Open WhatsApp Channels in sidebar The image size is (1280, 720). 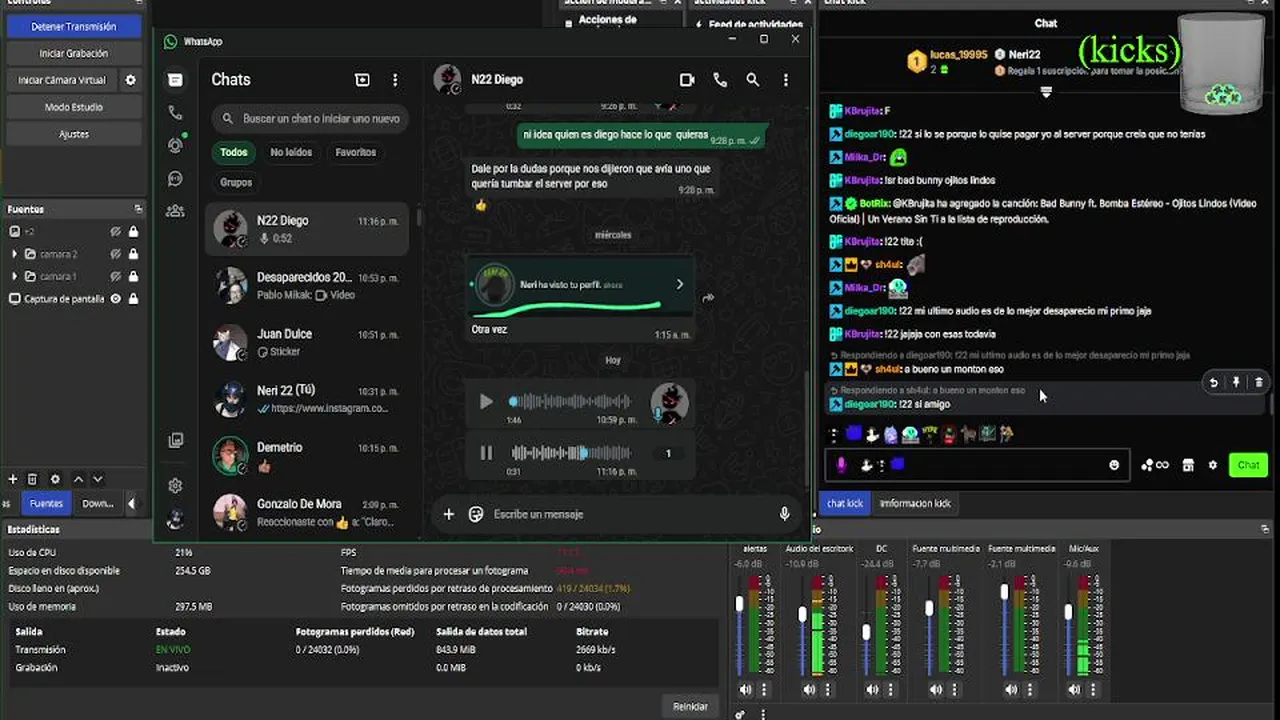pos(175,179)
